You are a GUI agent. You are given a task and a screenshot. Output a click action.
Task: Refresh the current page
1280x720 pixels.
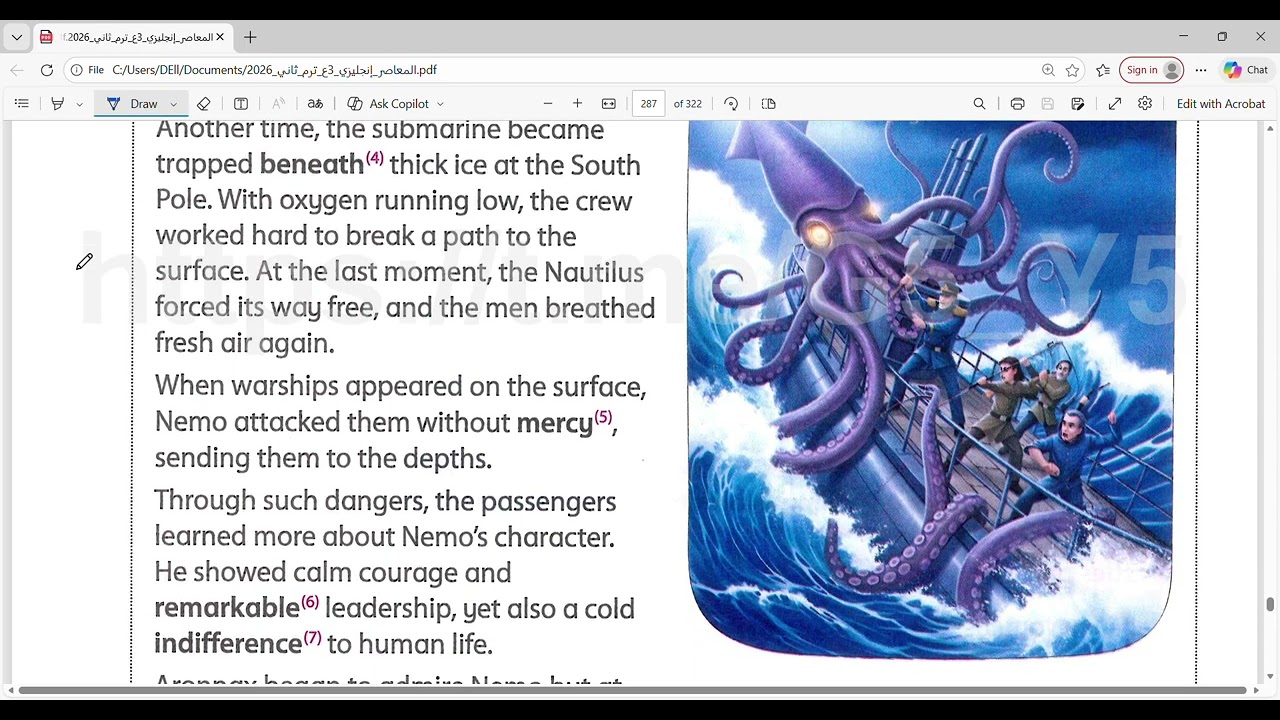[47, 70]
